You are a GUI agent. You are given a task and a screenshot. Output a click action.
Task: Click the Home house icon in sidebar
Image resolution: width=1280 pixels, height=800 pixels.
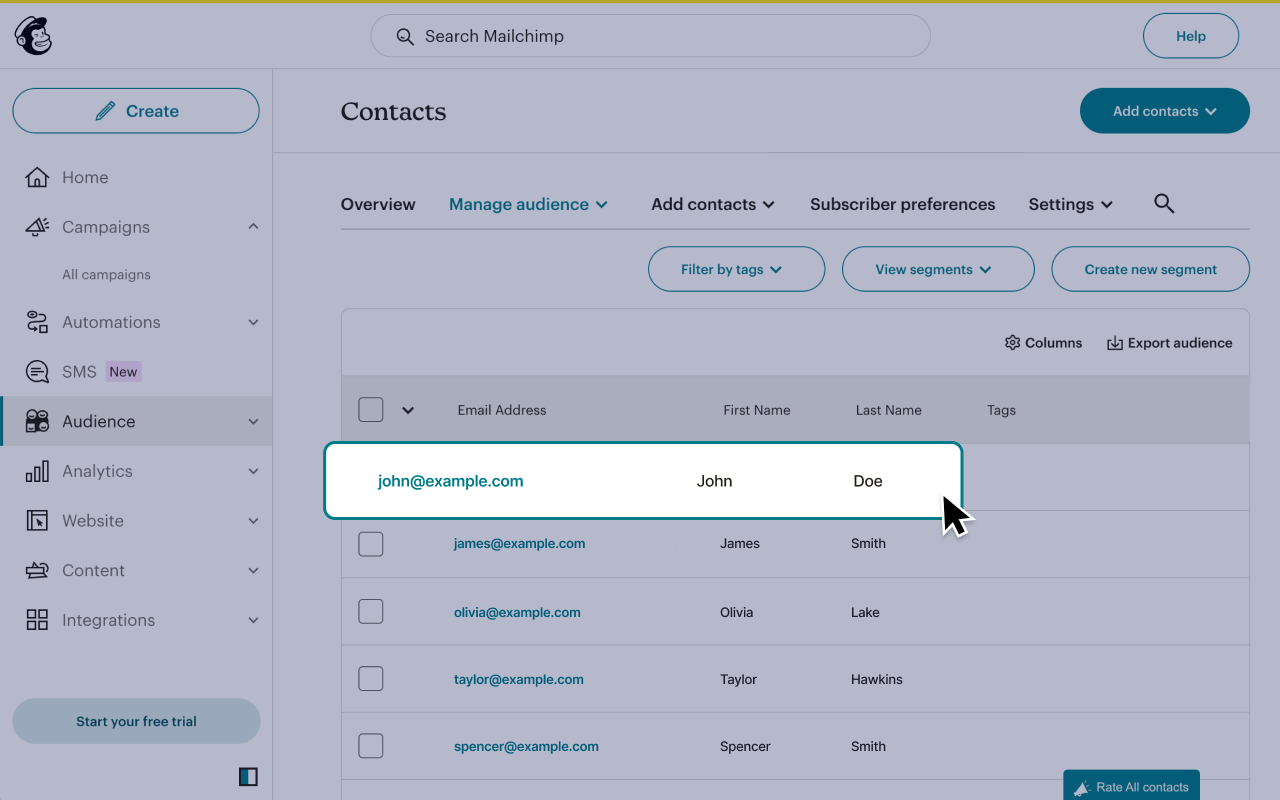pyautogui.click(x=37, y=177)
